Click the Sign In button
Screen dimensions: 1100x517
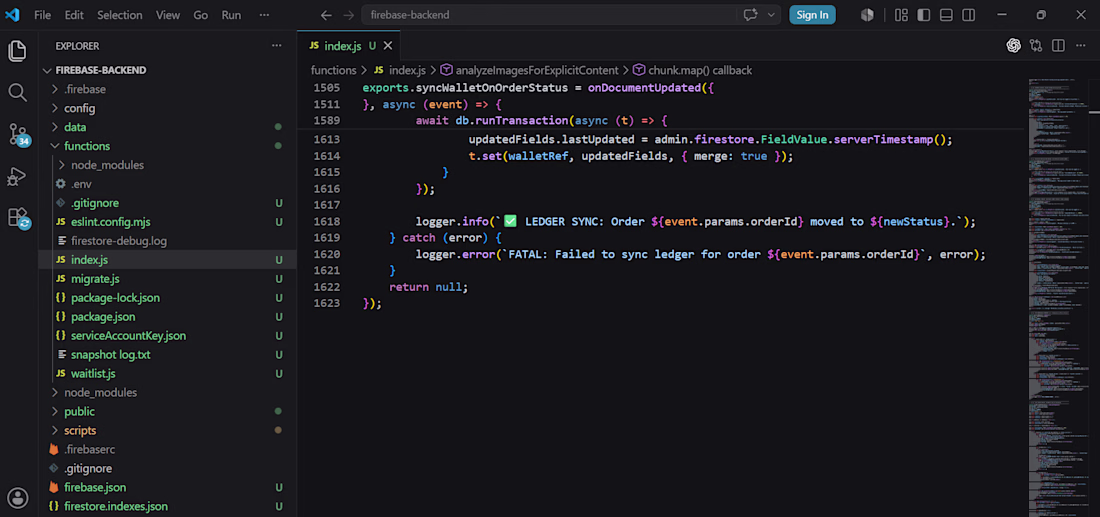click(812, 15)
